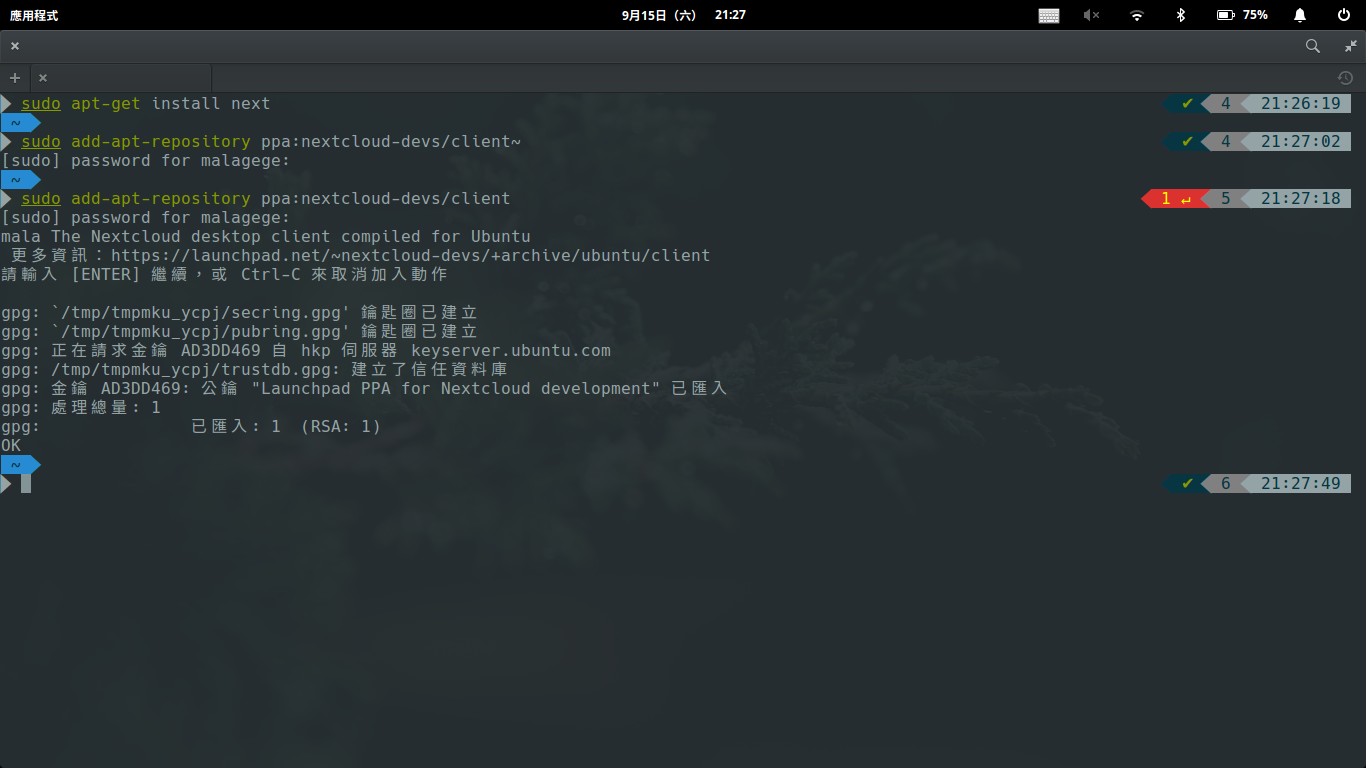Open the power session menu

click(x=1344, y=15)
